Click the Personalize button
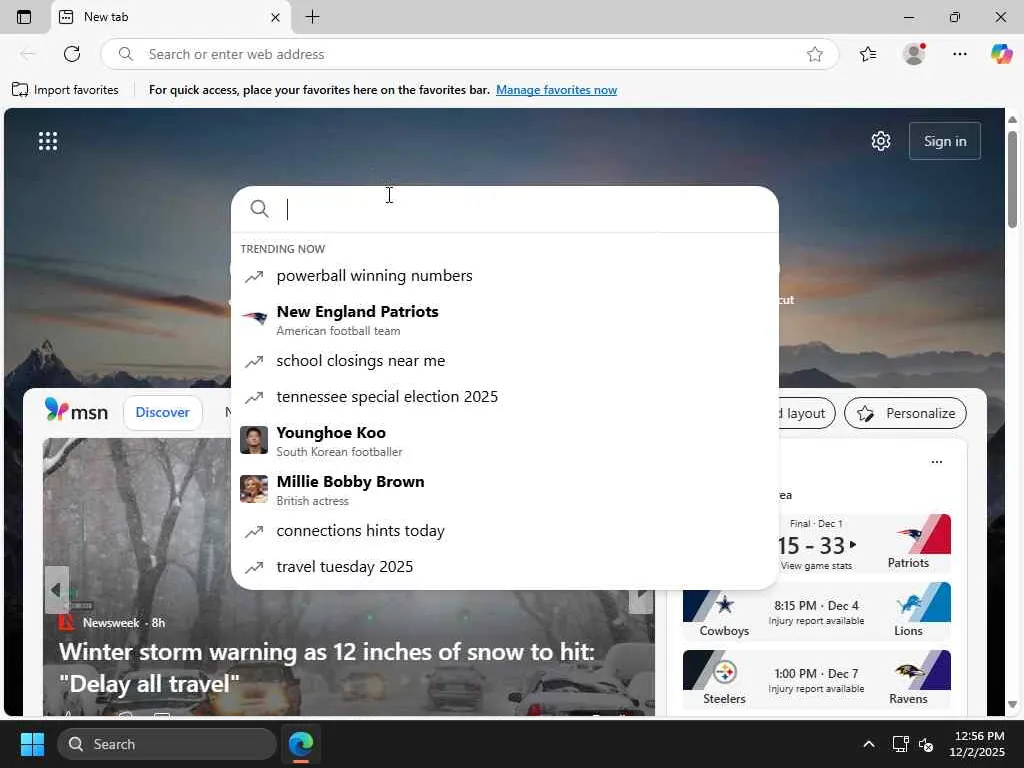The width and height of the screenshot is (1024, 768). pos(905,413)
